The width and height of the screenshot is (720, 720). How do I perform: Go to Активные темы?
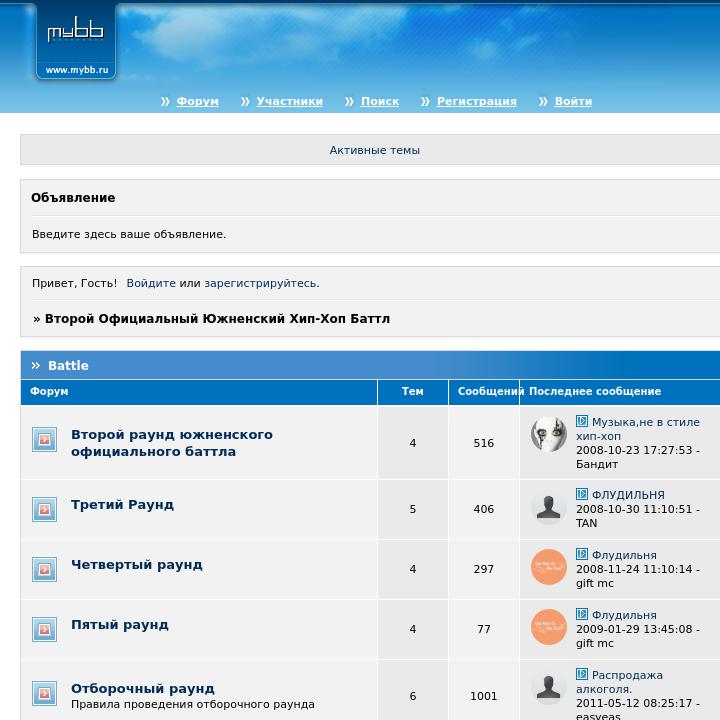pyautogui.click(x=375, y=150)
